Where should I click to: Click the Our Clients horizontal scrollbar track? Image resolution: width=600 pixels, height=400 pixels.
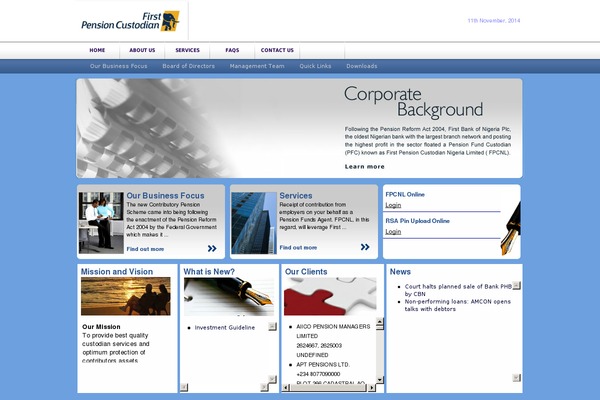329,388
